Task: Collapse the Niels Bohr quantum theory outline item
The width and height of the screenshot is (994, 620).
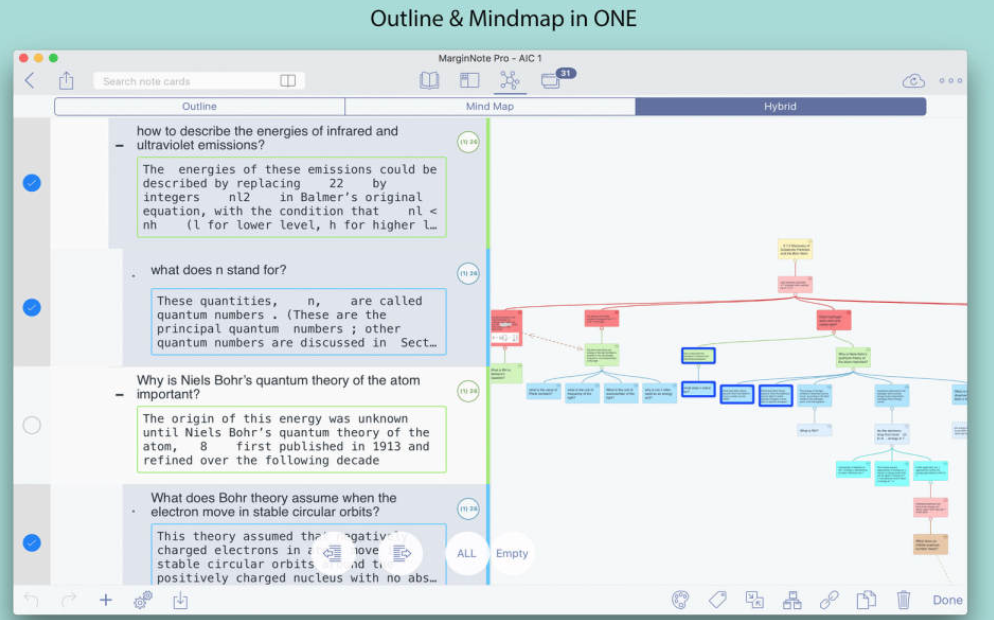Action: tap(119, 394)
